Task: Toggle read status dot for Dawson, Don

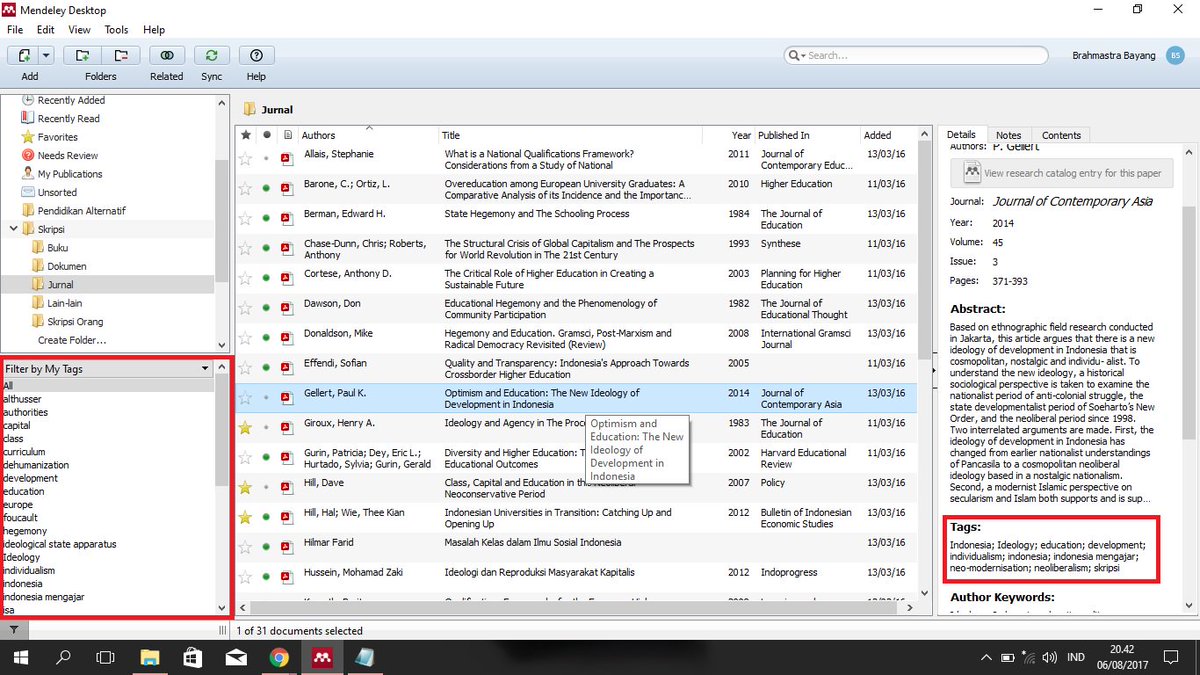Action: pyautogui.click(x=266, y=308)
